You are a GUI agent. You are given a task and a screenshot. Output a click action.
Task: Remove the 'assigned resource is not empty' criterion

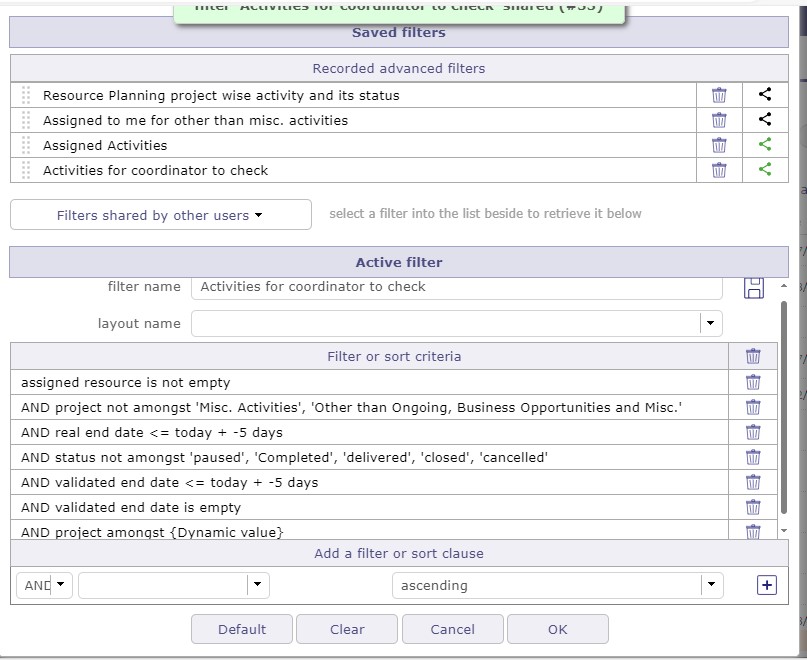click(x=753, y=382)
